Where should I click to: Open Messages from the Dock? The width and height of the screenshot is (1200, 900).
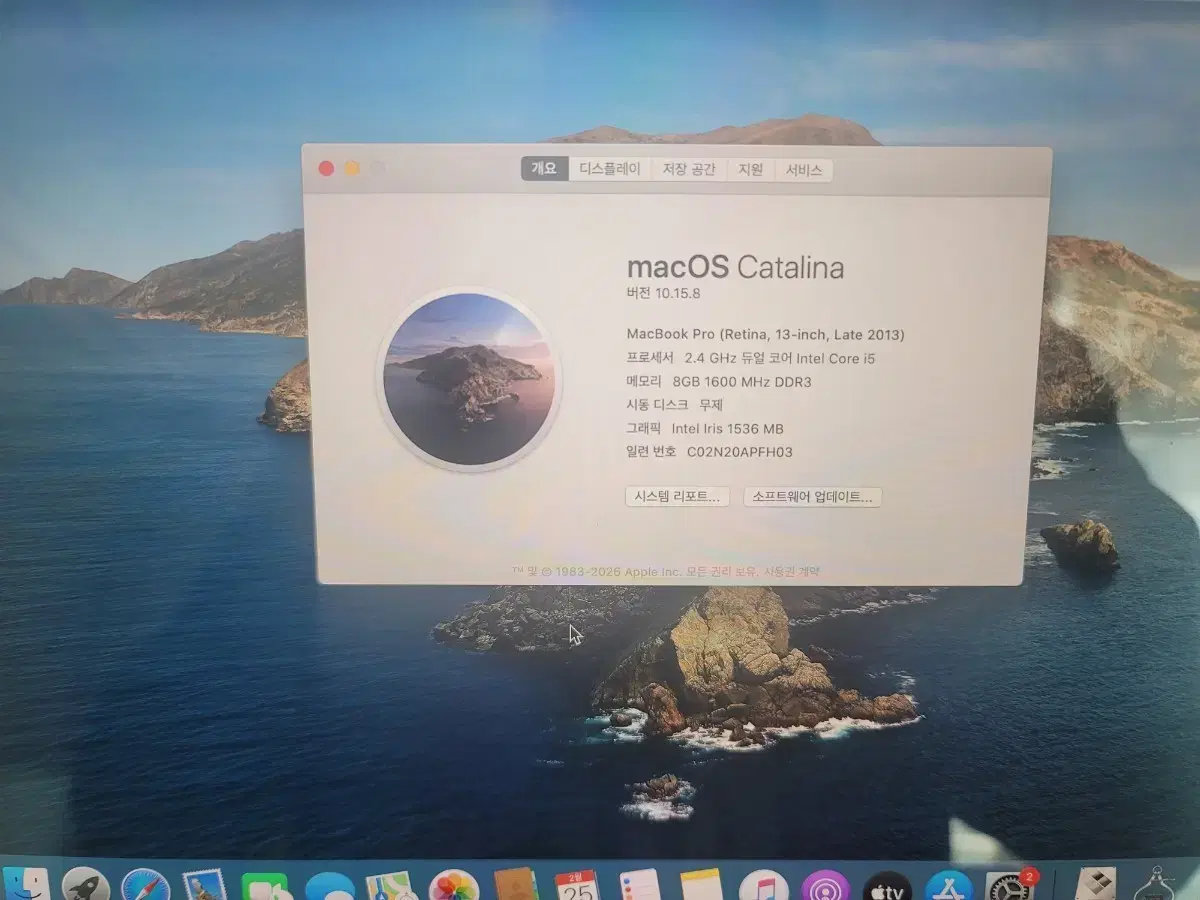point(330,887)
